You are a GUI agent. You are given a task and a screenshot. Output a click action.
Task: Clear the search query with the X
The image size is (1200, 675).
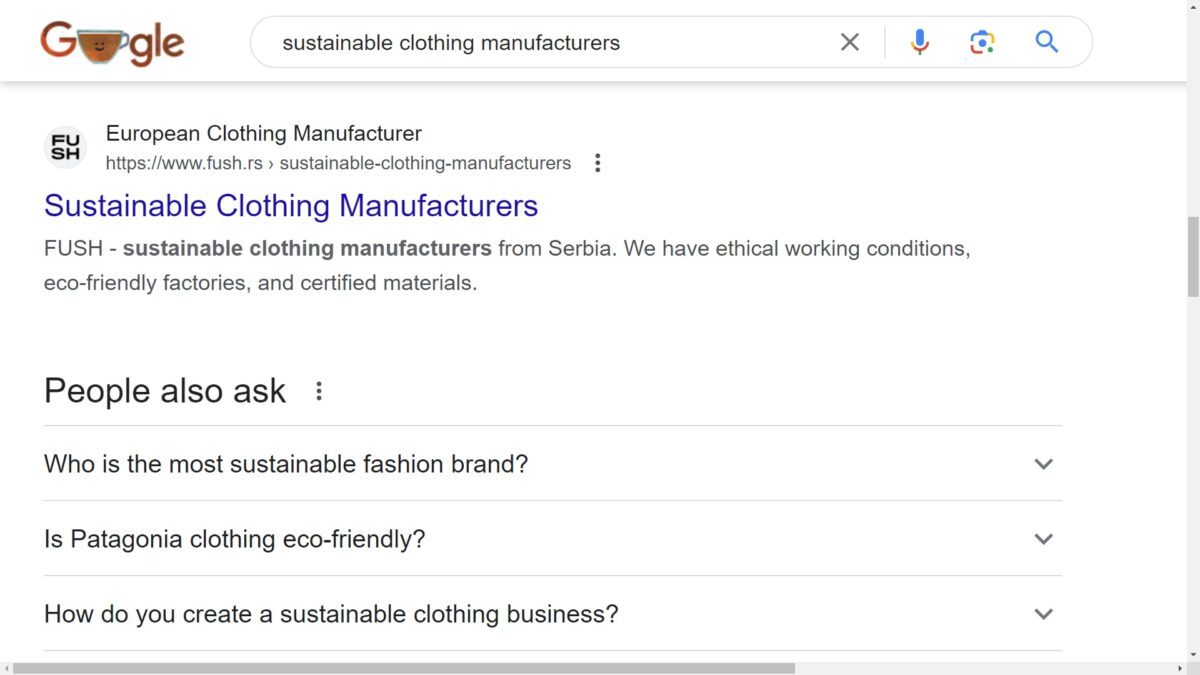(849, 42)
